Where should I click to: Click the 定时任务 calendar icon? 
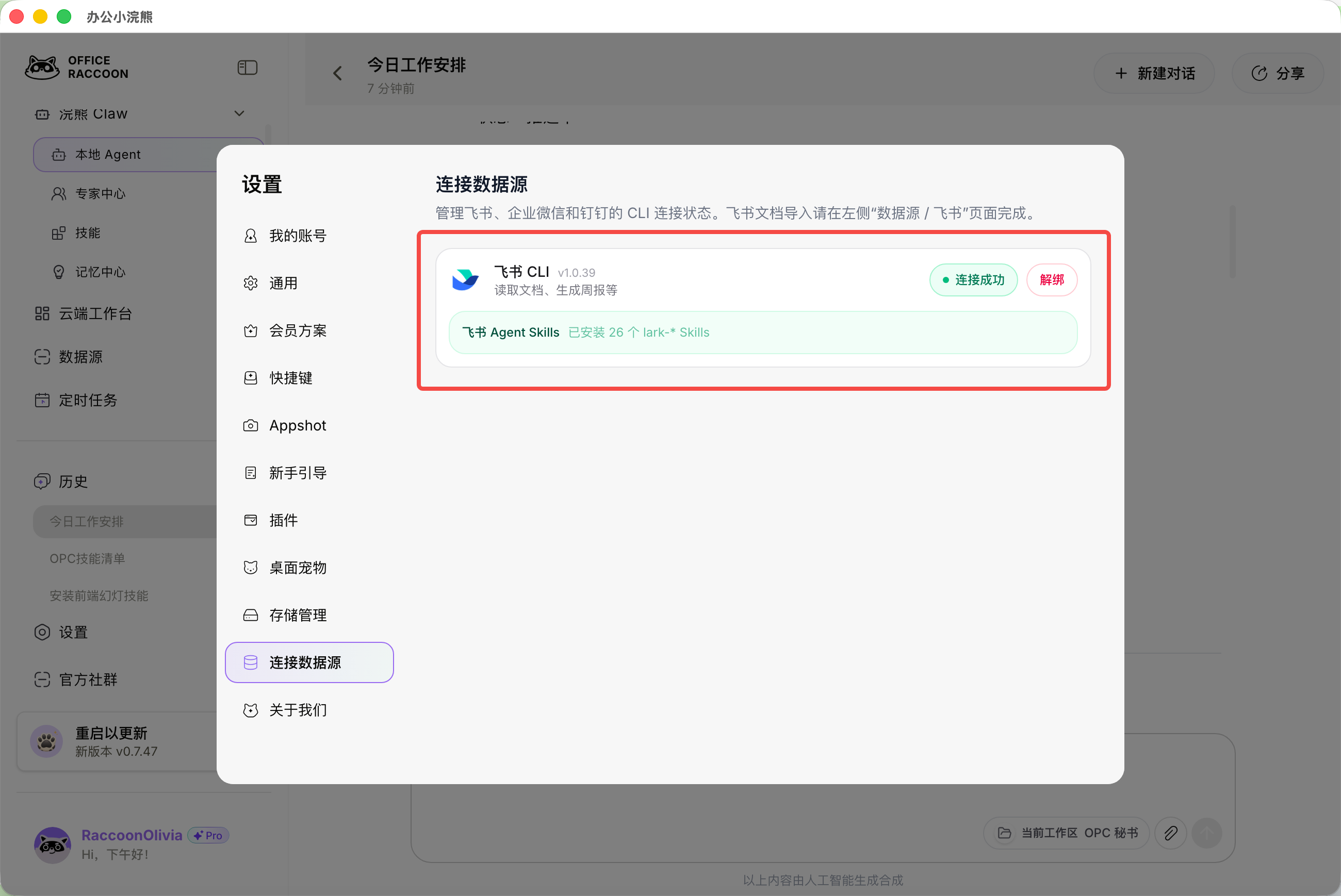coord(42,400)
